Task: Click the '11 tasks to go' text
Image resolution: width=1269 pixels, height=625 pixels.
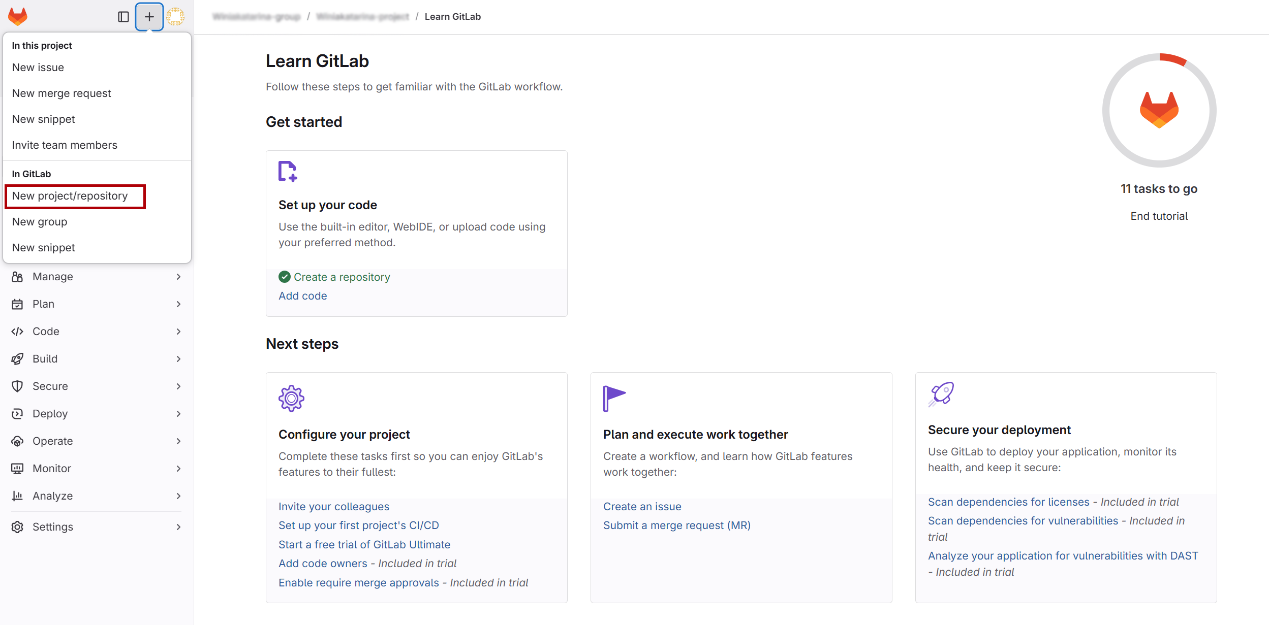Action: coord(1159,189)
